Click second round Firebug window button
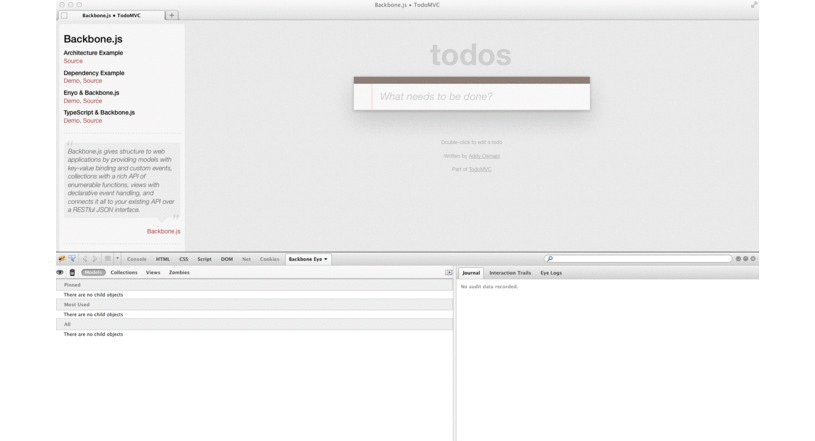 tap(745, 258)
